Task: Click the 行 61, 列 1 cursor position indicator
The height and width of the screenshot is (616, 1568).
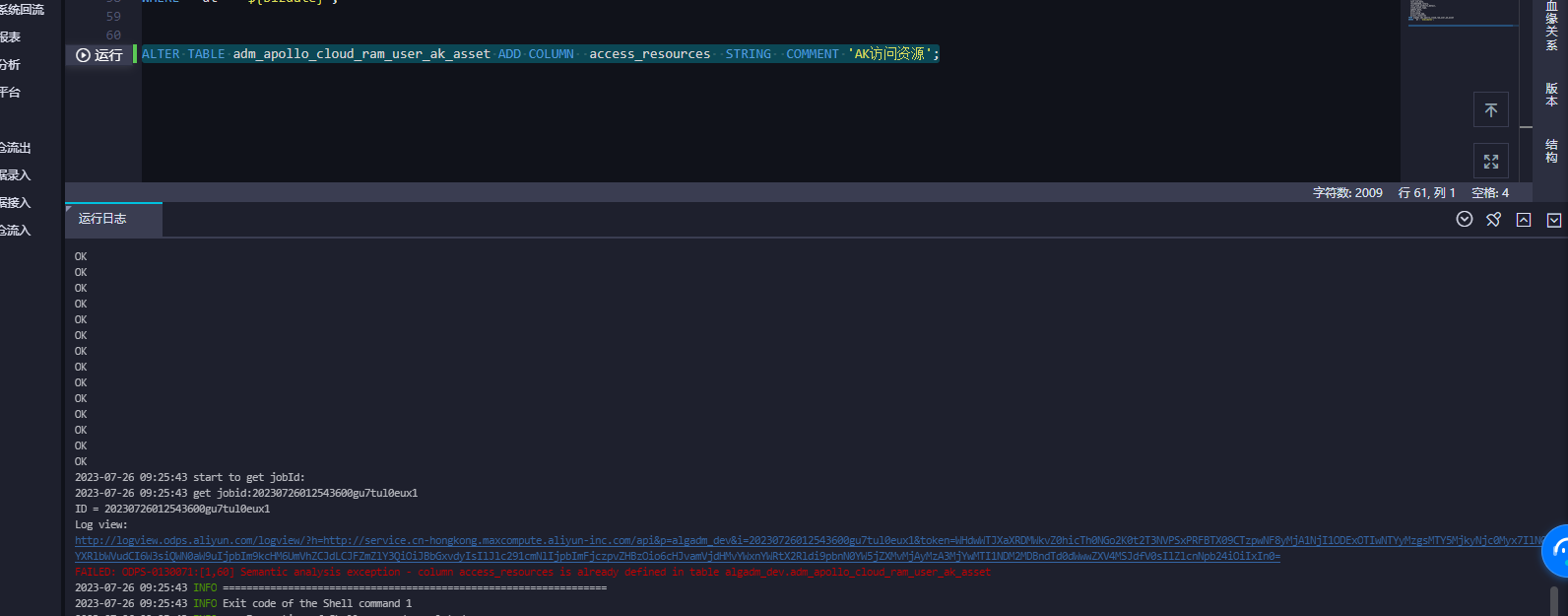Action: coord(1426,193)
